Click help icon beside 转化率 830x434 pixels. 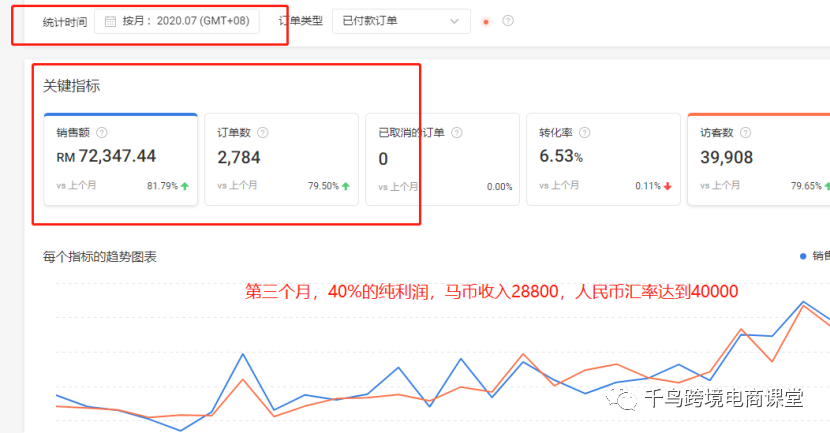pos(584,132)
